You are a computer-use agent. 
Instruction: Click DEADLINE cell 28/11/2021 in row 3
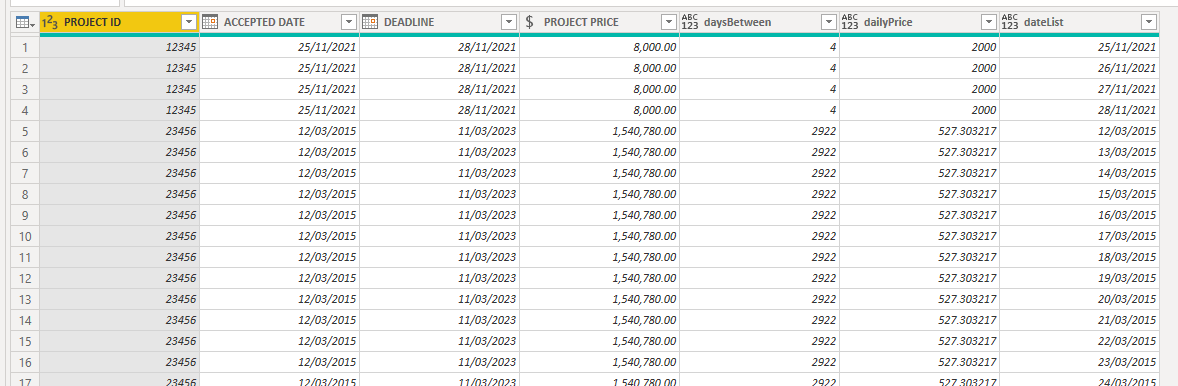[x=439, y=89]
